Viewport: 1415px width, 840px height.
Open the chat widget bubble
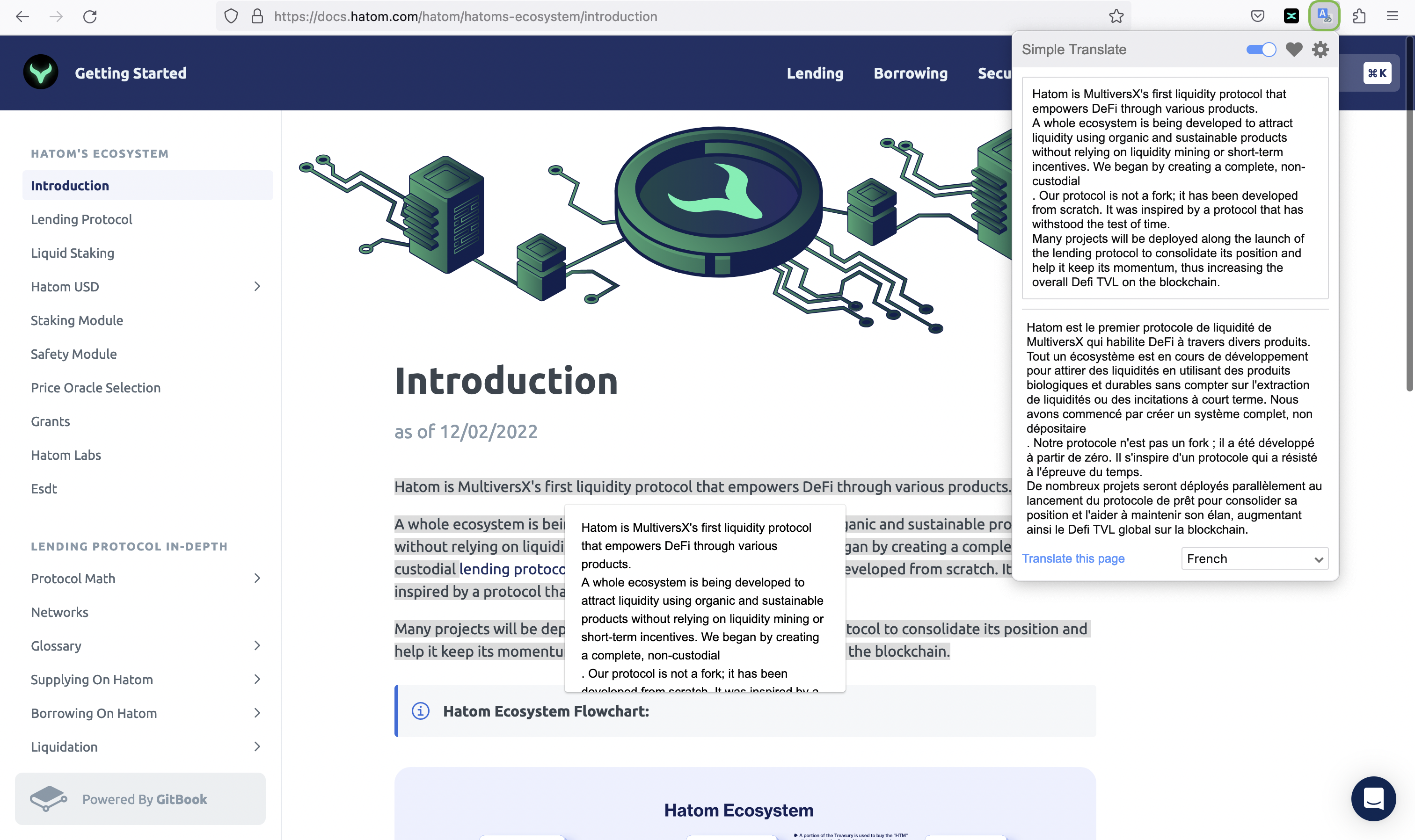pyautogui.click(x=1373, y=799)
